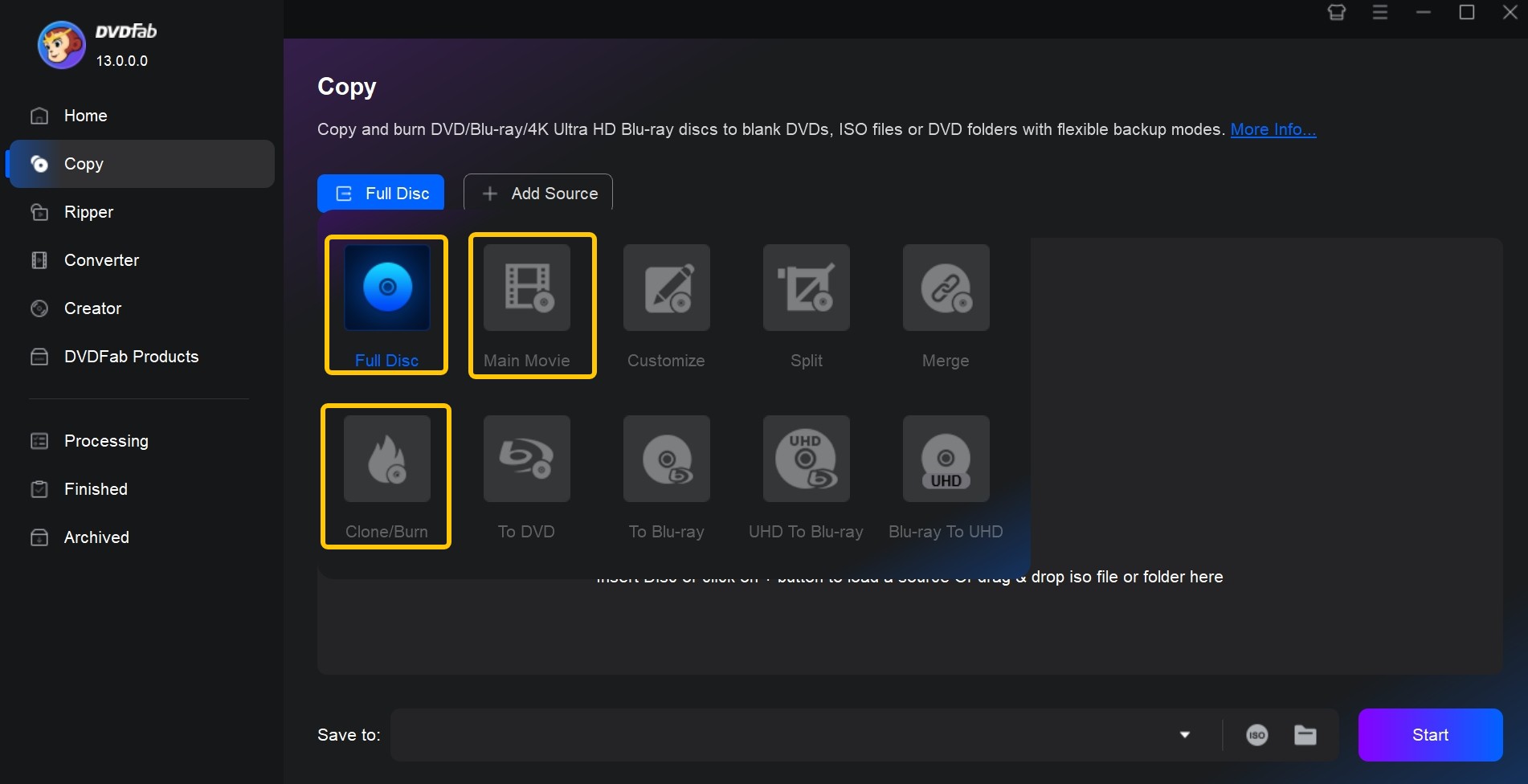The image size is (1528, 784).
Task: Open the folder output browse icon
Action: tap(1305, 735)
